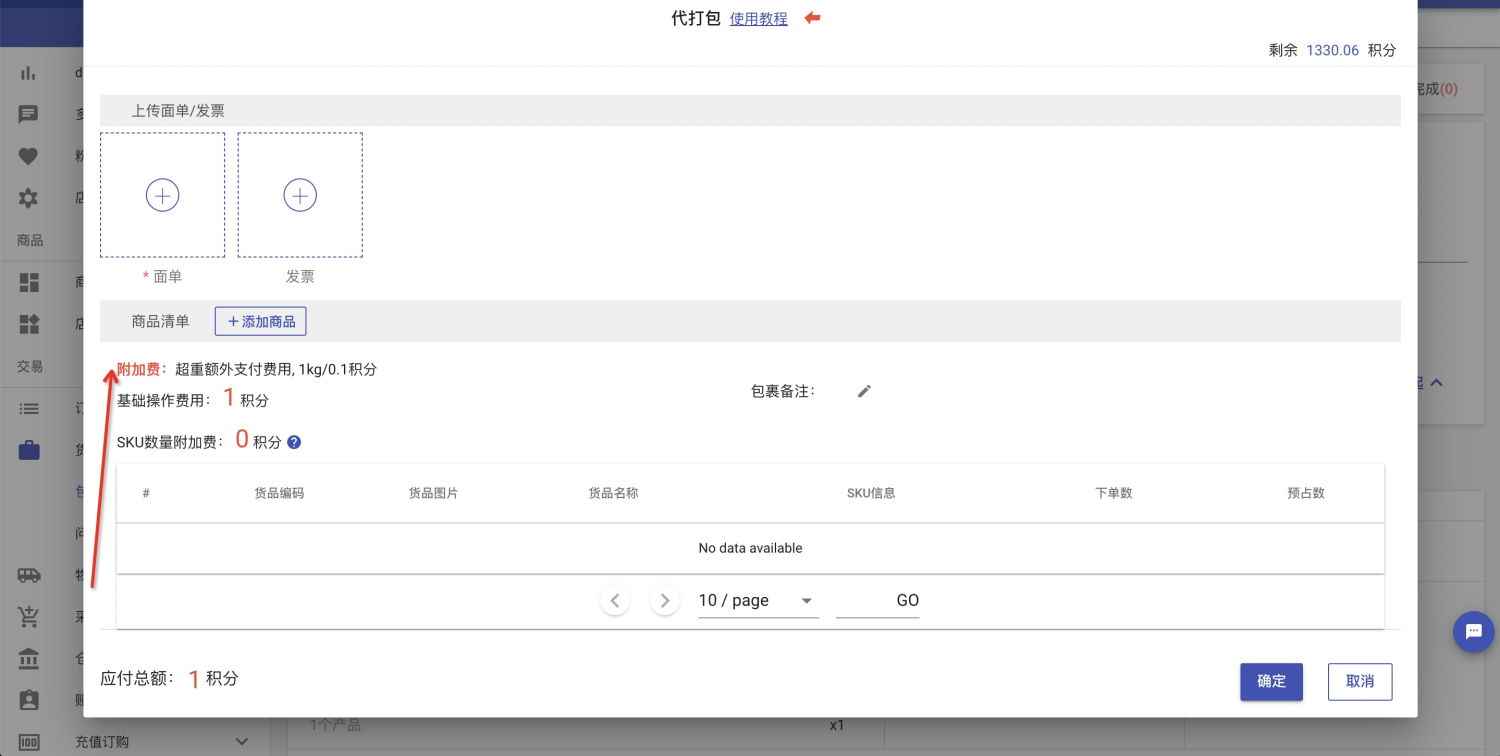Open the briefcase sidebar icon

click(x=29, y=450)
